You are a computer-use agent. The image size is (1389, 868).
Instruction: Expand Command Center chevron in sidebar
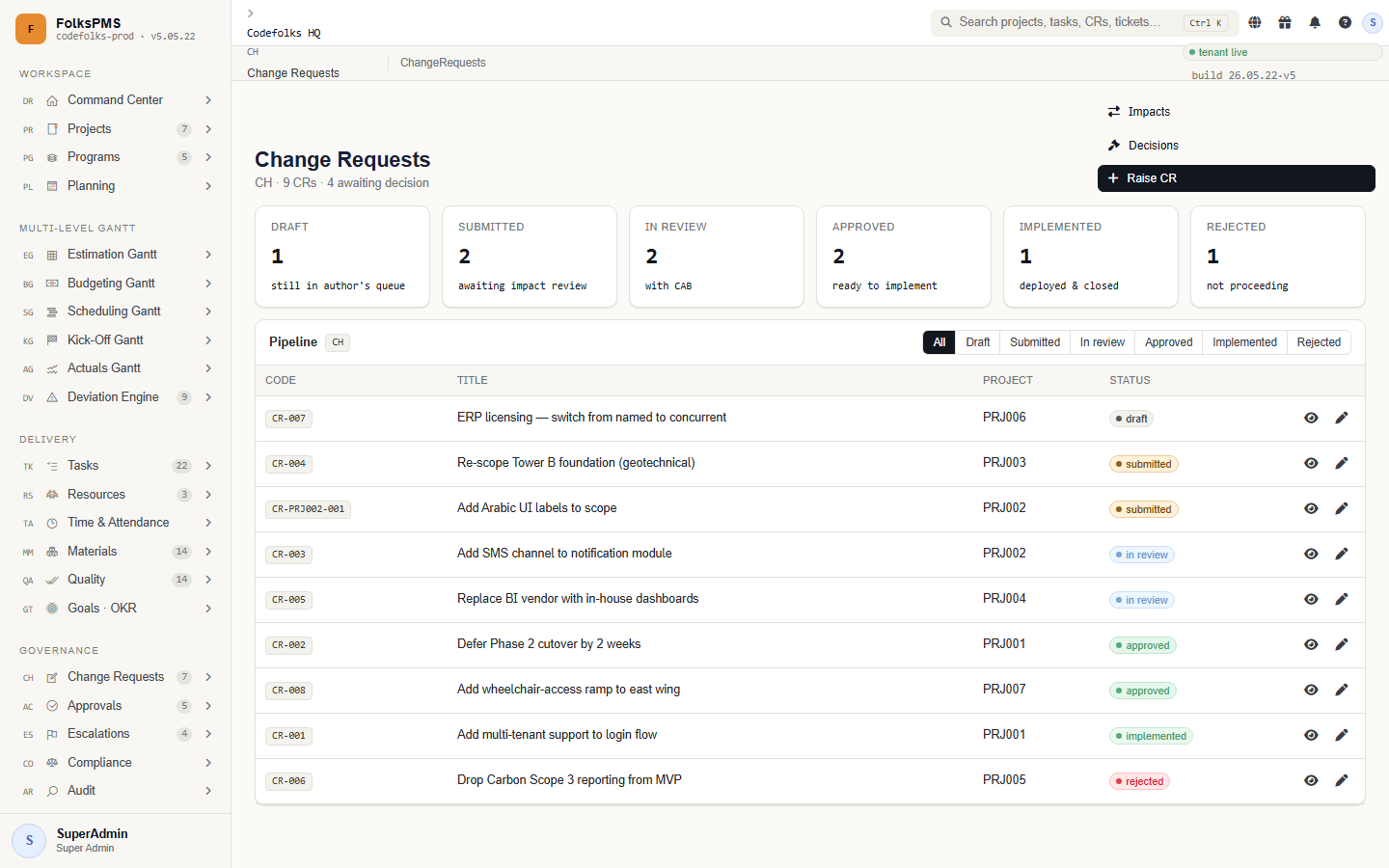click(208, 100)
